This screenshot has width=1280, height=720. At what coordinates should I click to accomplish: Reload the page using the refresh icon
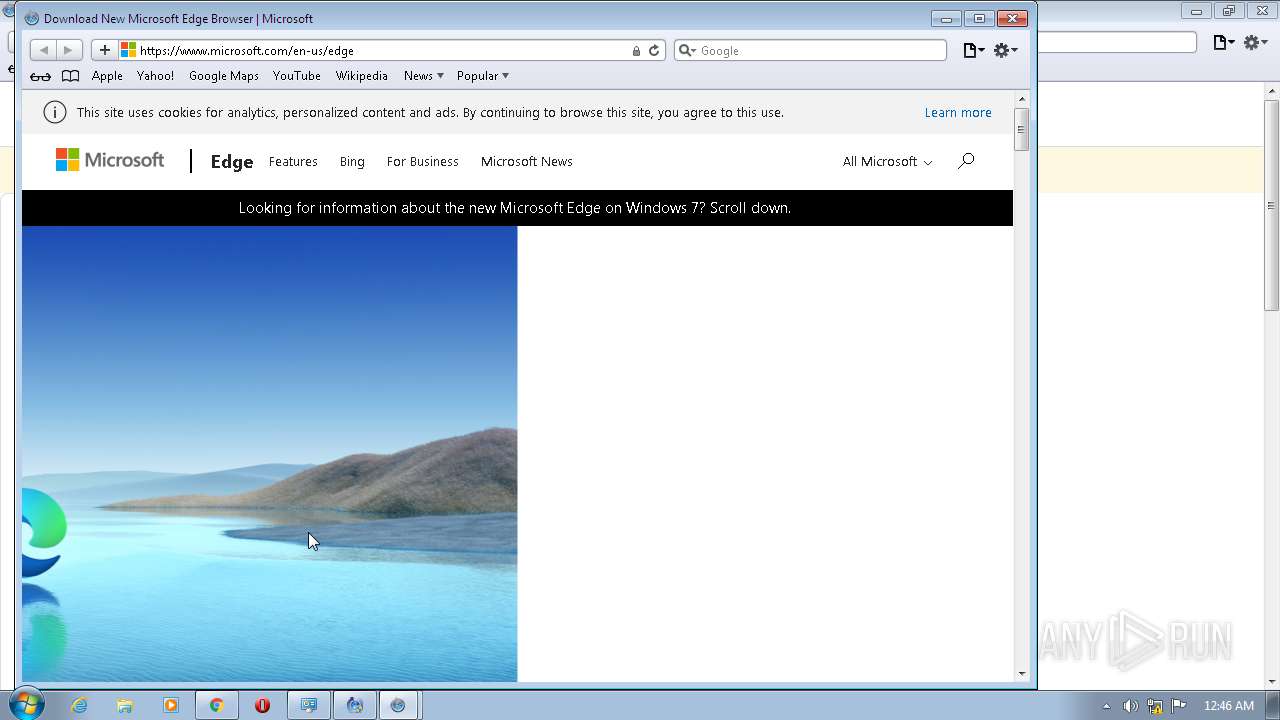point(654,50)
